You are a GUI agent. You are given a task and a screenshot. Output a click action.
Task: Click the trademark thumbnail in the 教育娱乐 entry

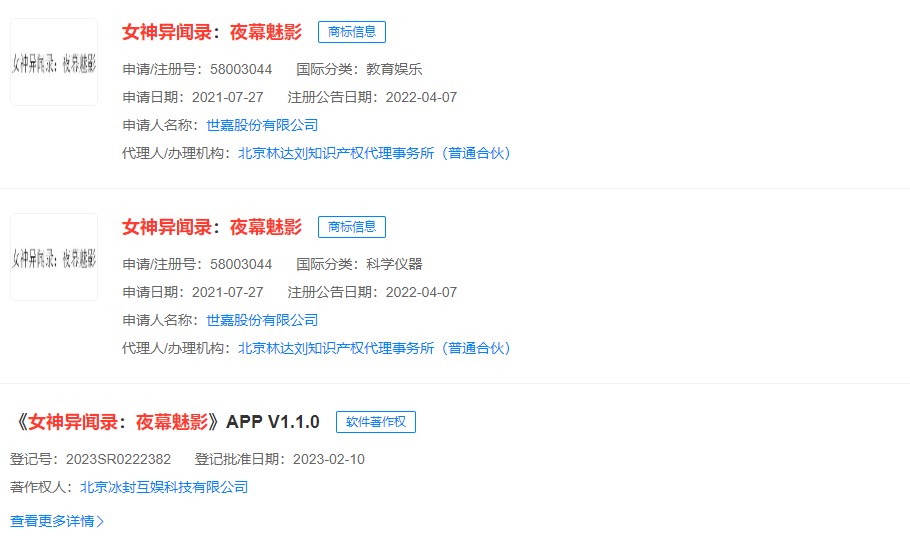tap(54, 62)
